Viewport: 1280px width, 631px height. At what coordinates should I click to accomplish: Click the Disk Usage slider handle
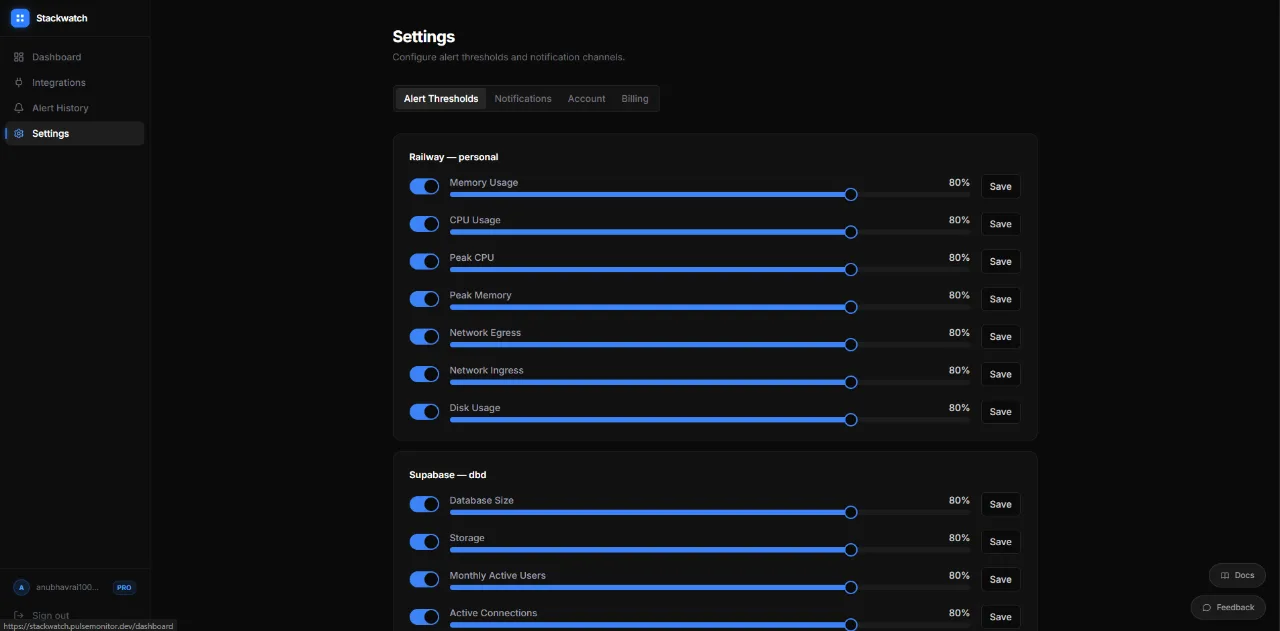[x=851, y=420]
